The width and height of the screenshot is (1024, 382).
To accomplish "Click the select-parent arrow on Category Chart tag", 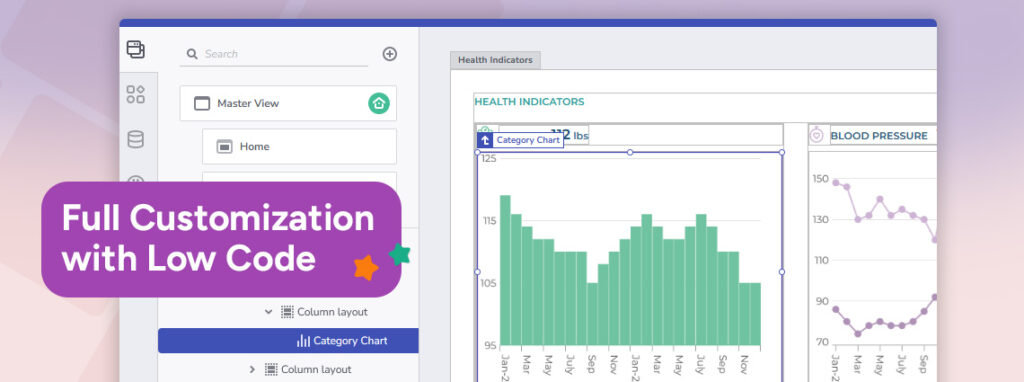I will (485, 140).
